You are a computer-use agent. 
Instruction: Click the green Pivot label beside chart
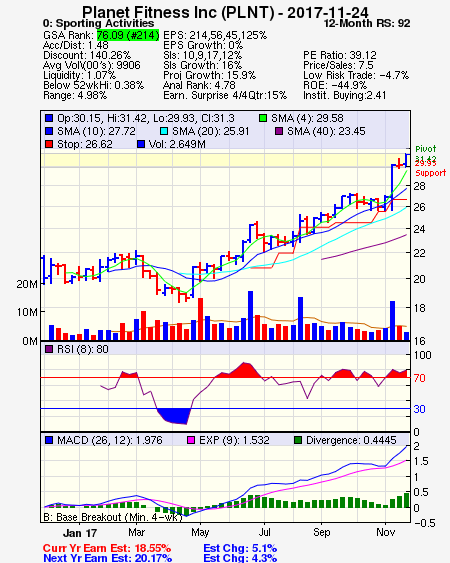click(x=426, y=149)
